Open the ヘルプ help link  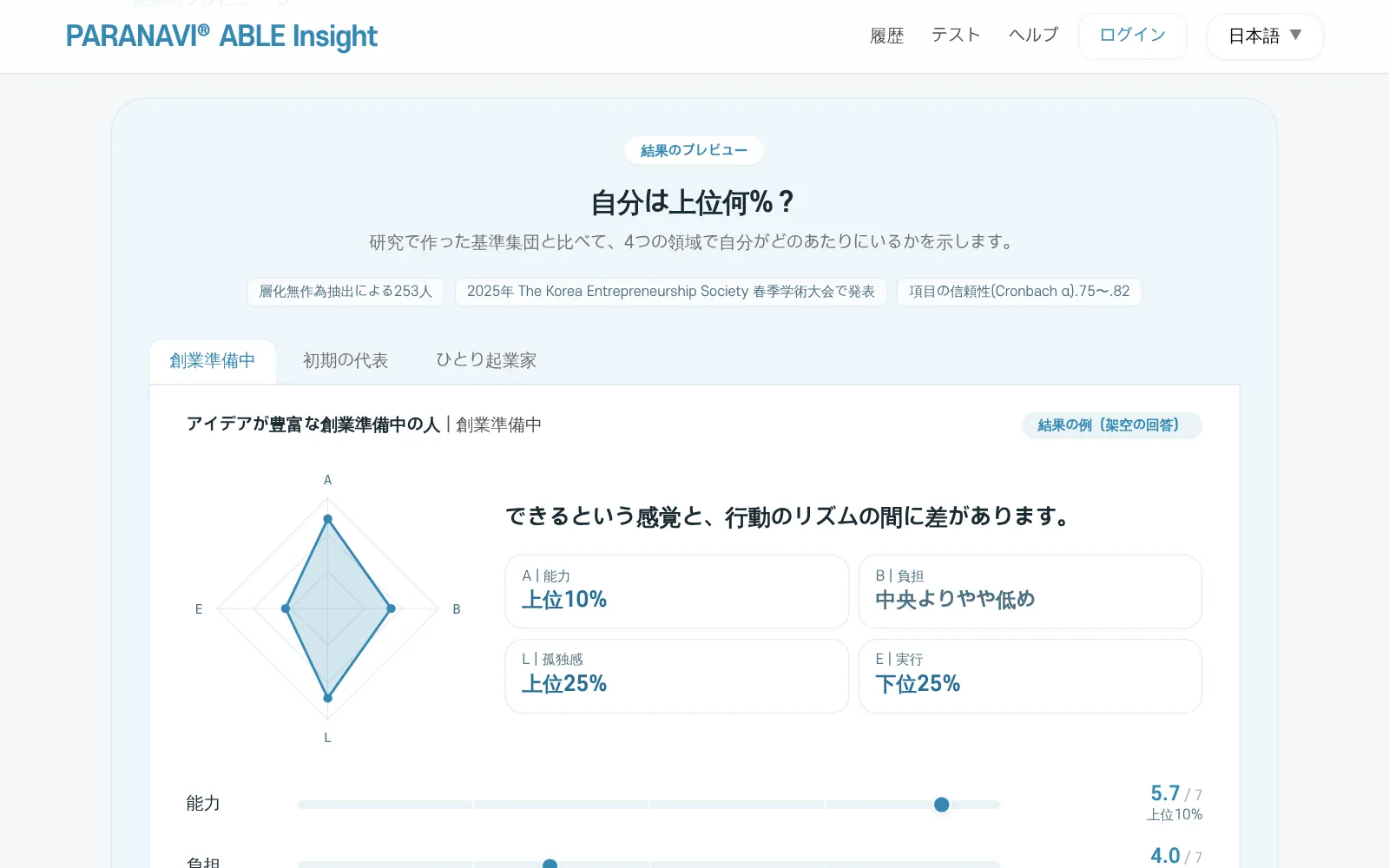1033,35
